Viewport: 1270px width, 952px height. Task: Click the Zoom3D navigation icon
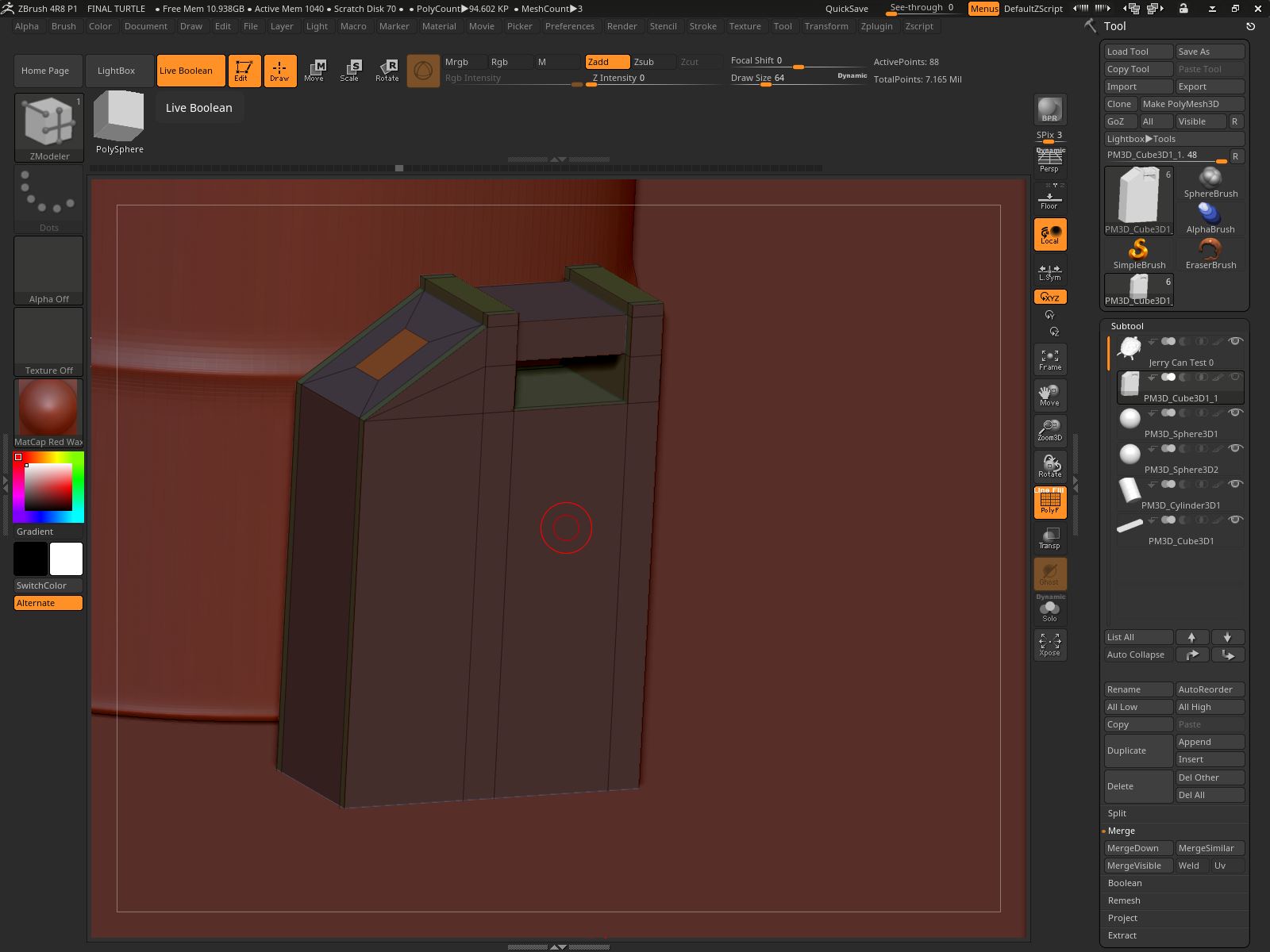1049,430
